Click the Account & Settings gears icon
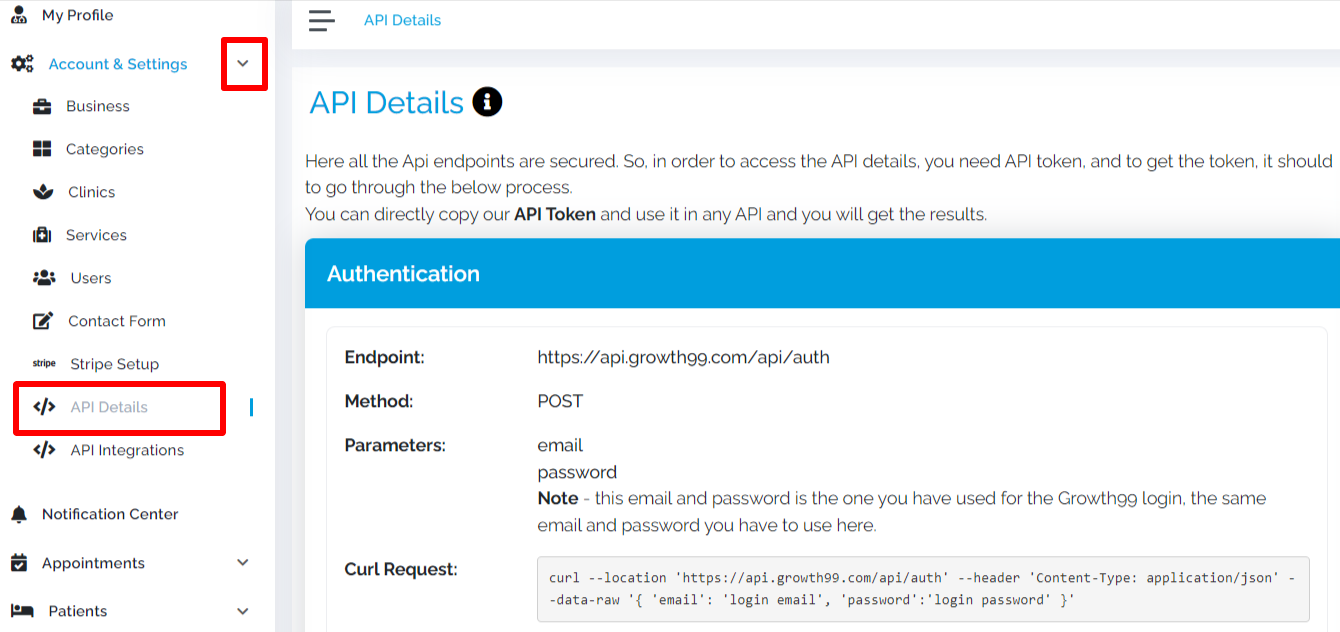1340x632 pixels. coord(21,64)
